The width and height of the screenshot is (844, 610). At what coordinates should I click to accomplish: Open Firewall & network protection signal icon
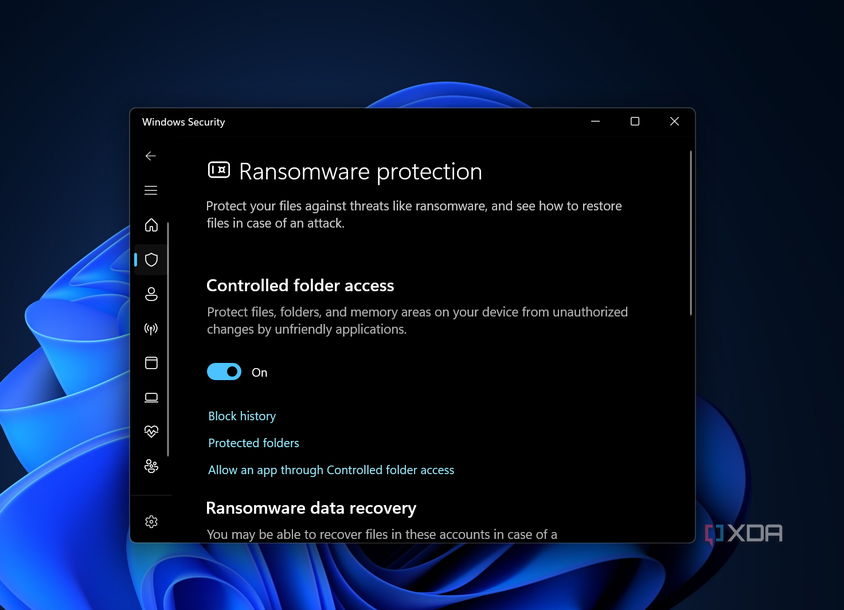pyautogui.click(x=151, y=328)
